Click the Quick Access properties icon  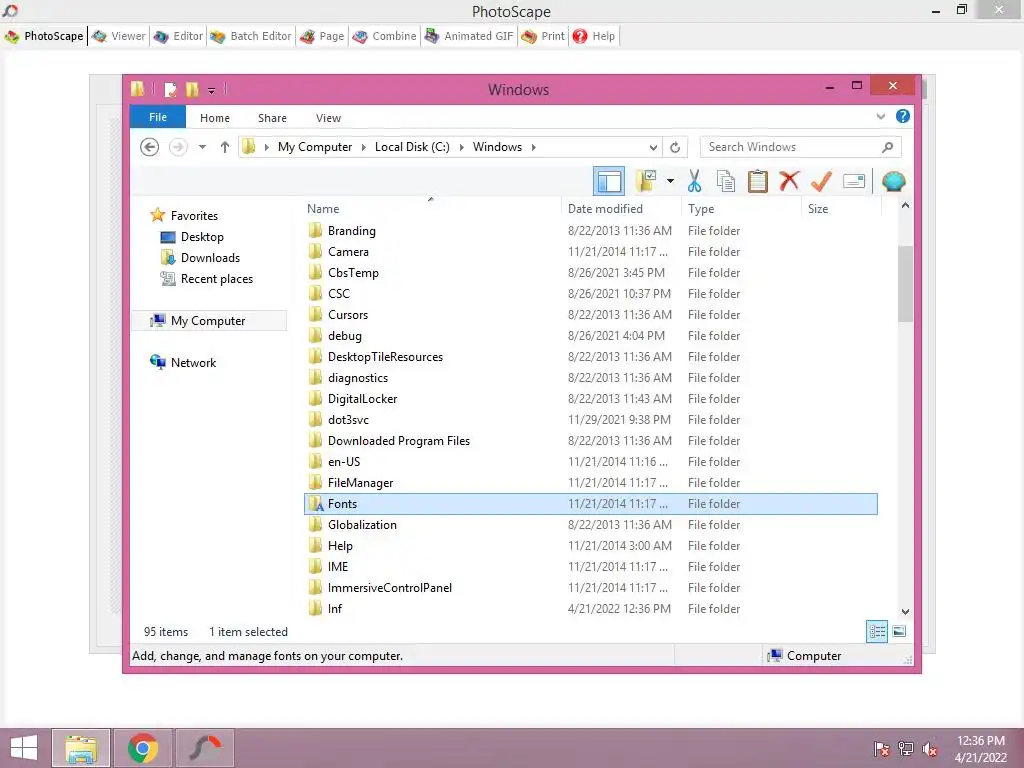pyautogui.click(x=170, y=89)
